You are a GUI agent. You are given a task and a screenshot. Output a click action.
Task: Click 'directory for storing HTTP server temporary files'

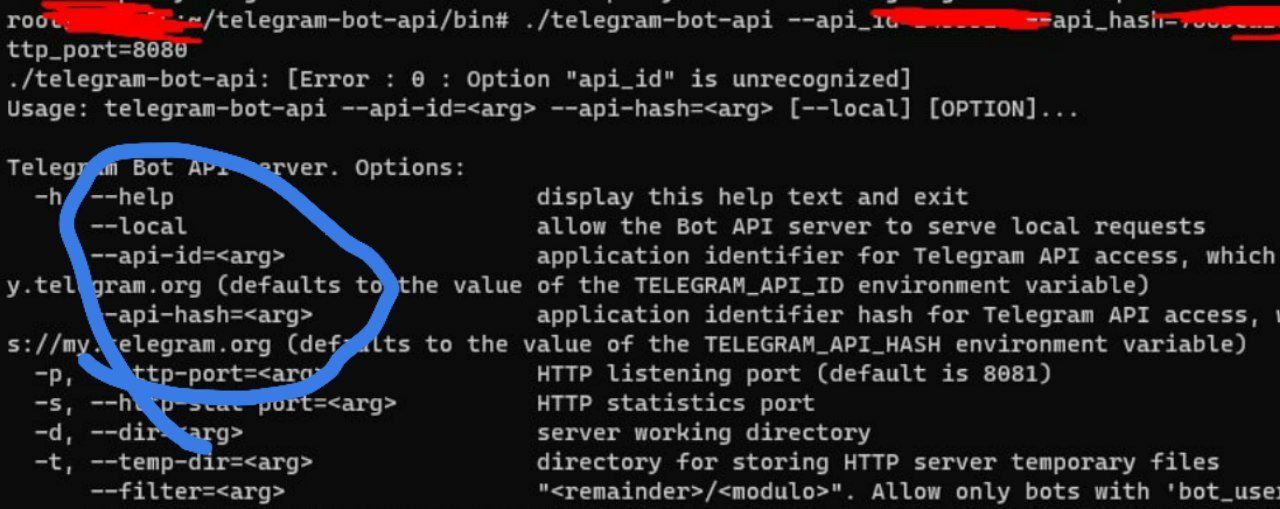coord(877,463)
